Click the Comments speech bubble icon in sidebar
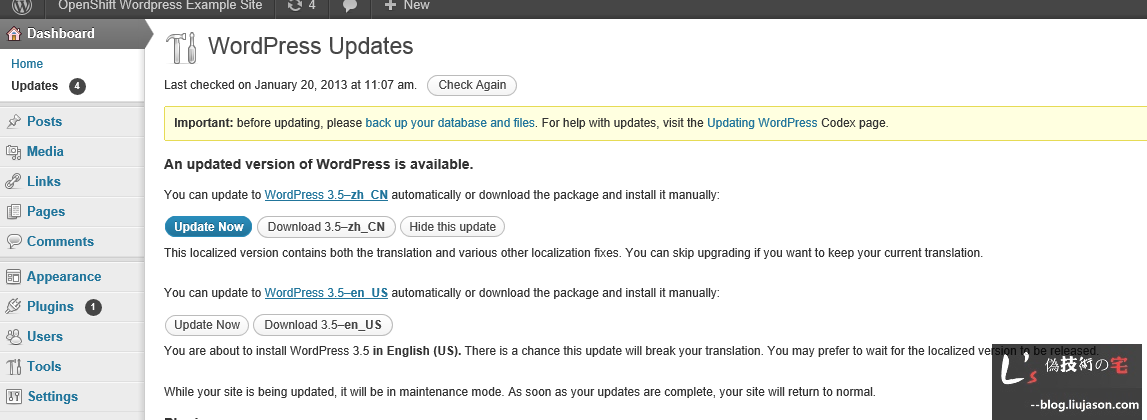Screen dimensions: 1147x420 tap(13, 241)
